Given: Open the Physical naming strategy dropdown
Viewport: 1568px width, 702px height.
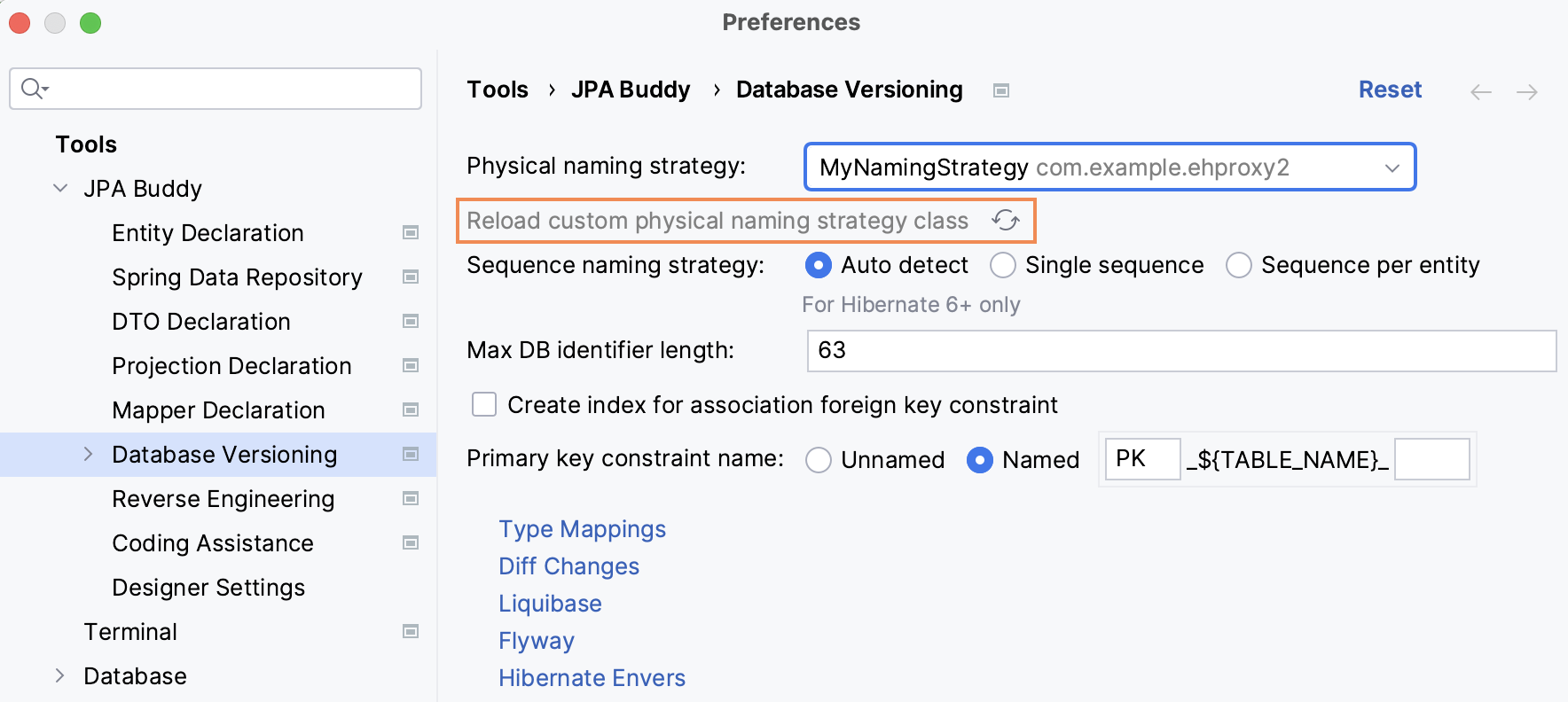Looking at the screenshot, I should click(x=1109, y=167).
